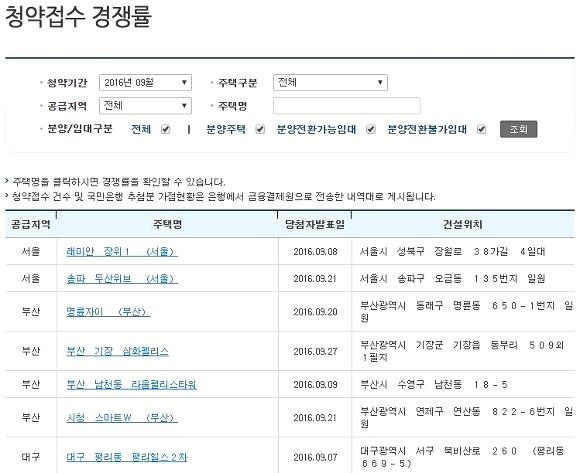The width and height of the screenshot is (580, 473).
Task: Click the 분양/임대구분 filter label
Action: pyautogui.click(x=80, y=129)
